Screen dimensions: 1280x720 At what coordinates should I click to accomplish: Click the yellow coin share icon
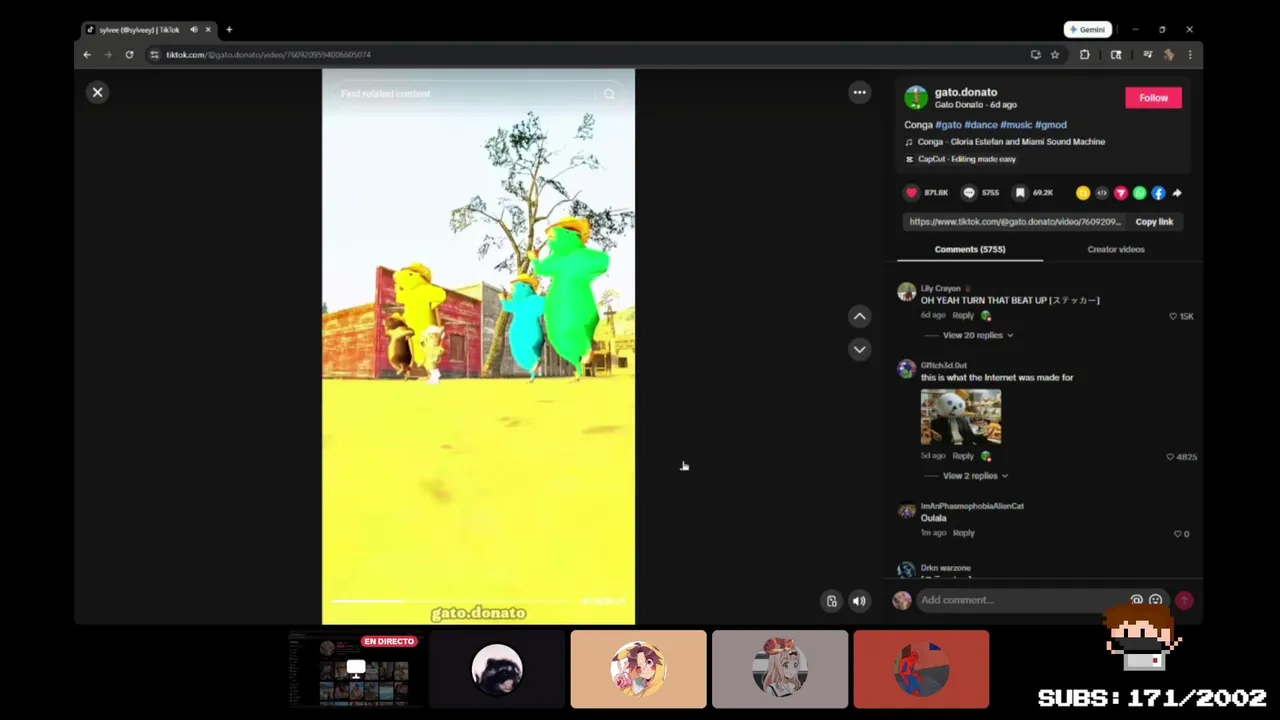(x=1082, y=193)
